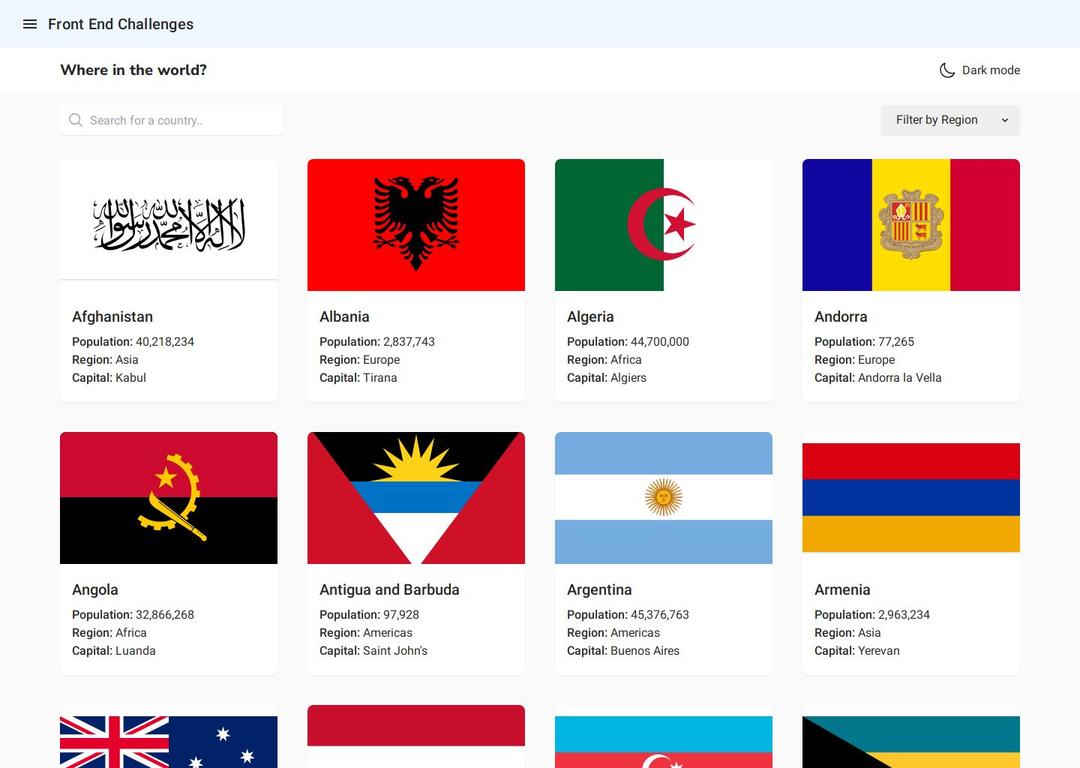This screenshot has height=768, width=1080.
Task: Select the Antigua and Barbuda flag
Action: click(416, 498)
